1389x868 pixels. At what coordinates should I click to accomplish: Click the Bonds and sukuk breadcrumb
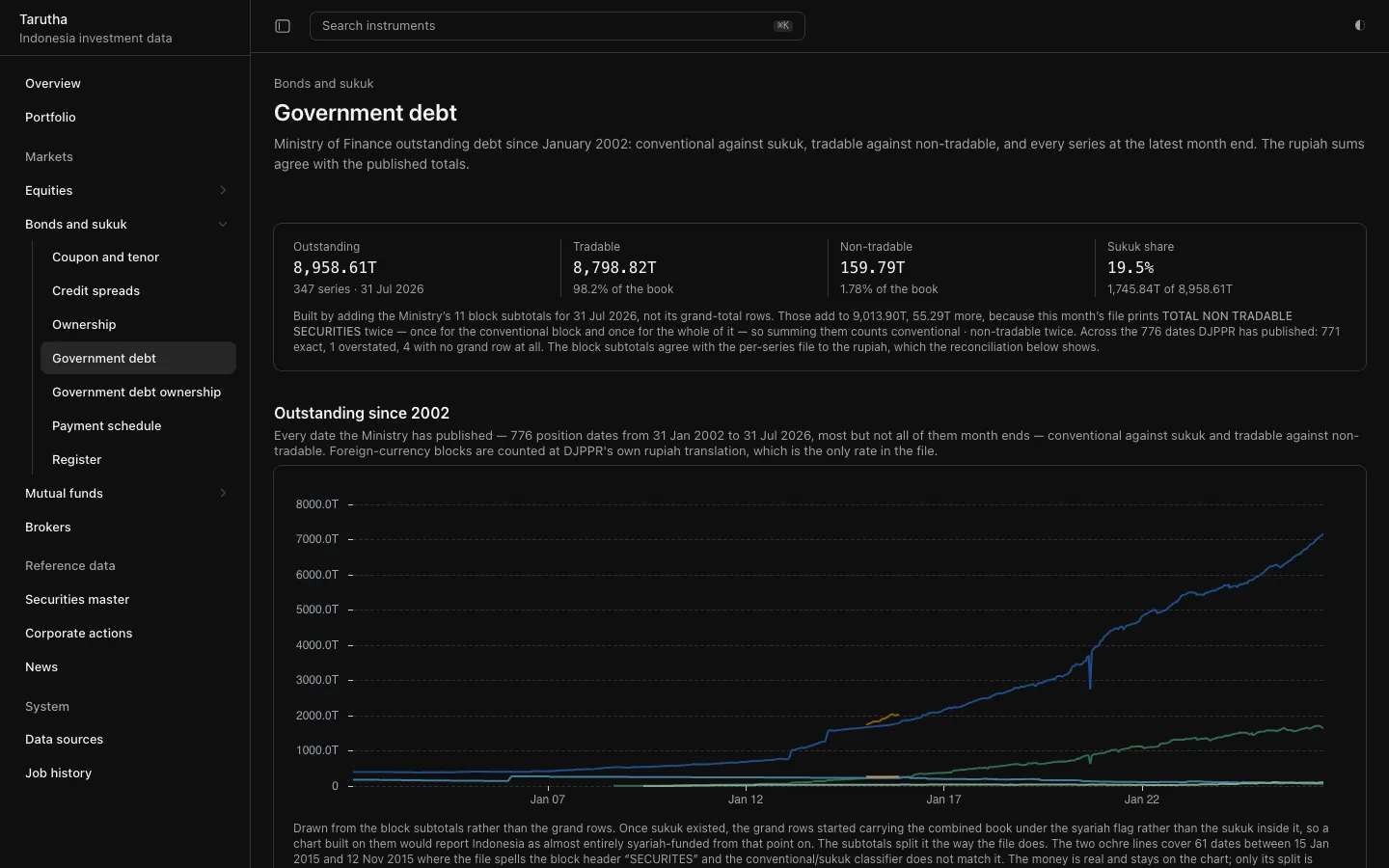(323, 84)
